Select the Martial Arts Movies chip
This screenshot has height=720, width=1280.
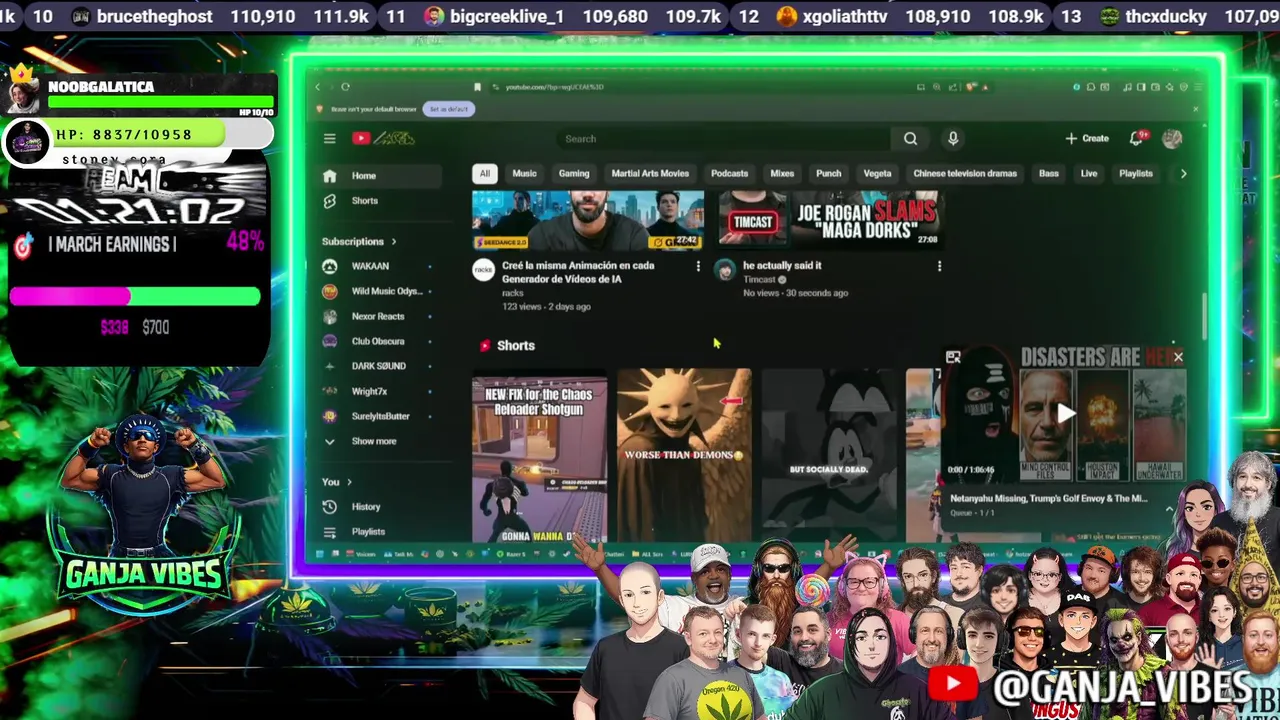(650, 174)
